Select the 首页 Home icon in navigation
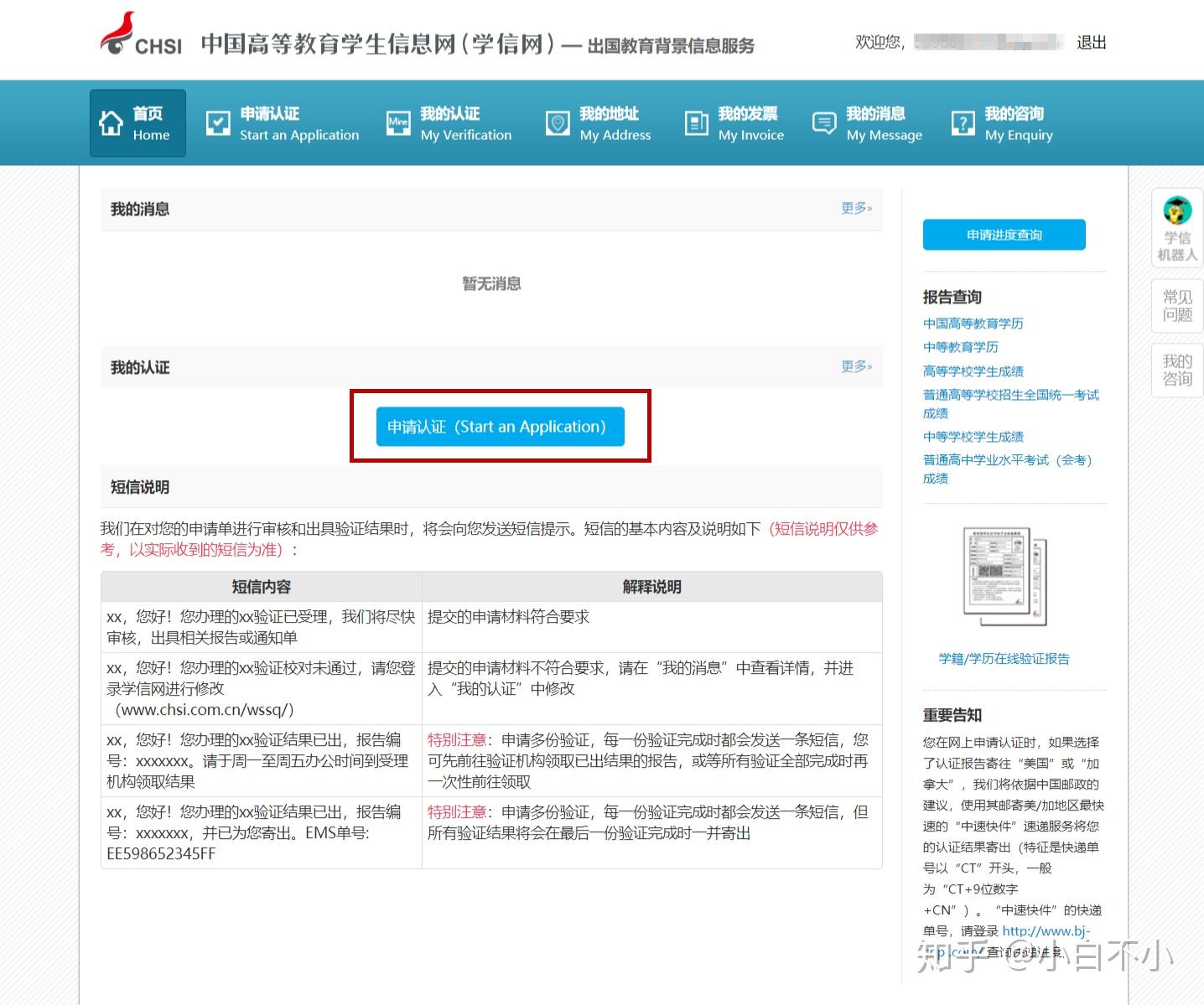This screenshot has height=1005, width=1204. point(112,122)
